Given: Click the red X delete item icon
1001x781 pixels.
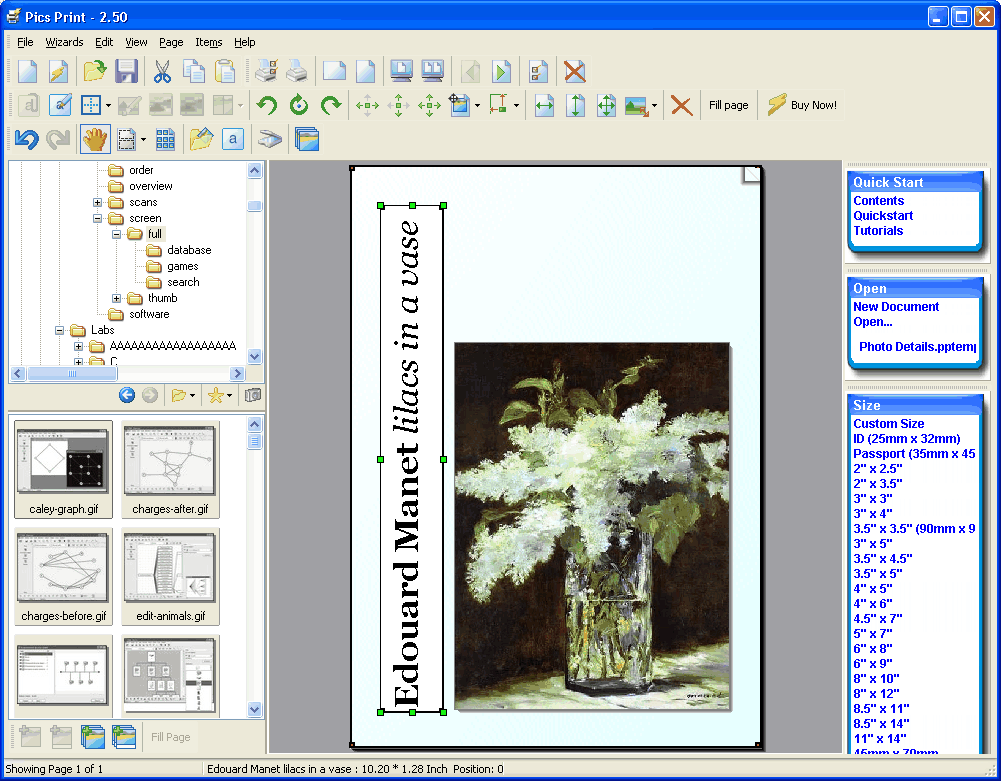Looking at the screenshot, I should point(681,105).
